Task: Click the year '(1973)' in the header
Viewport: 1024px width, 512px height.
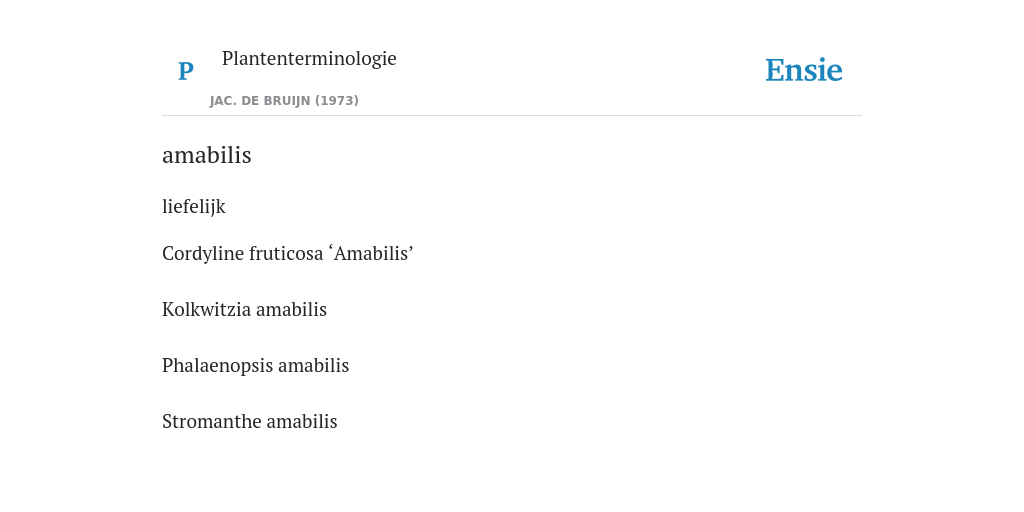Action: (x=337, y=101)
